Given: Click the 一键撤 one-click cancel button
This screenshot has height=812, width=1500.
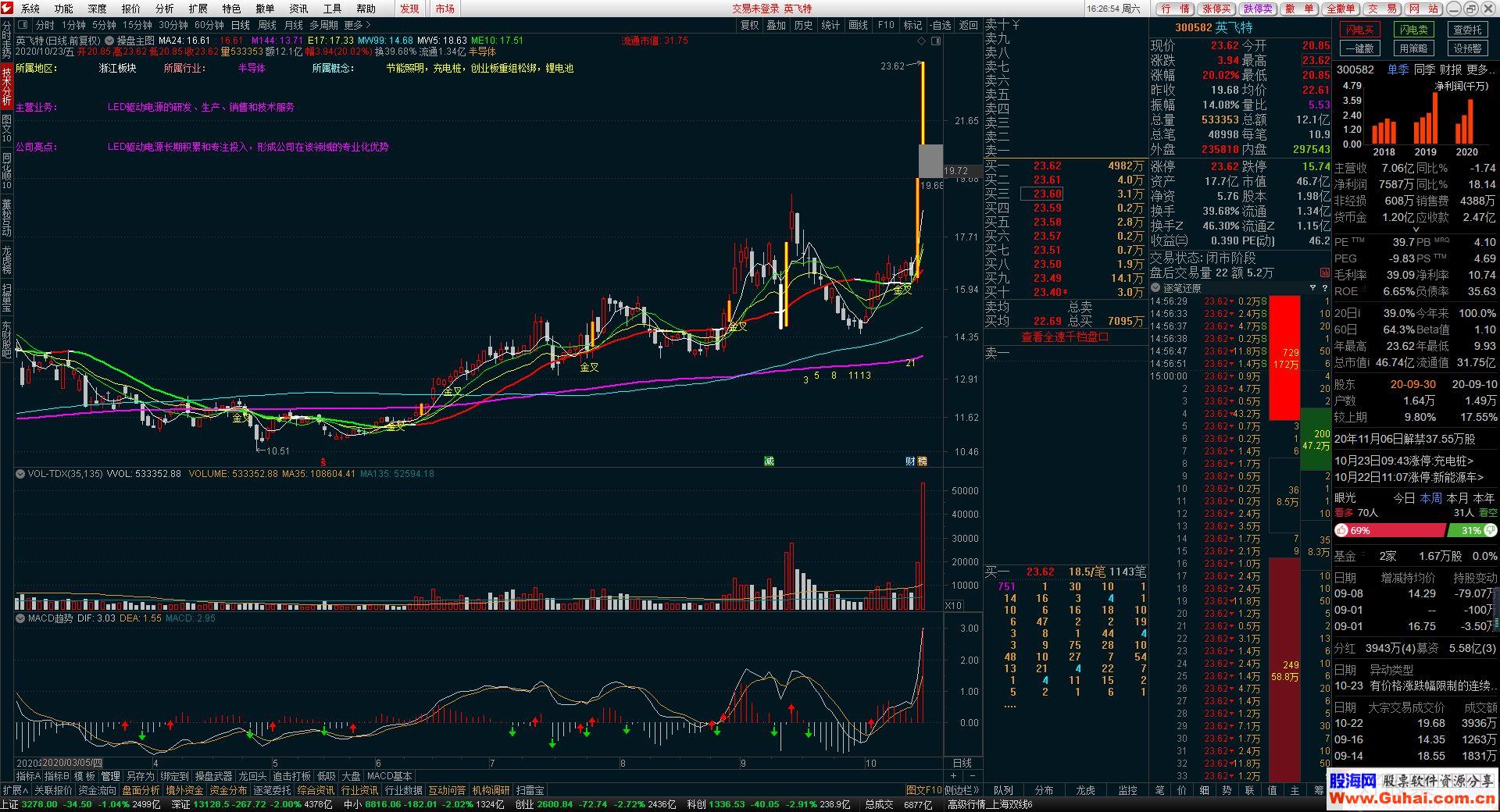Looking at the screenshot, I should tap(1359, 48).
